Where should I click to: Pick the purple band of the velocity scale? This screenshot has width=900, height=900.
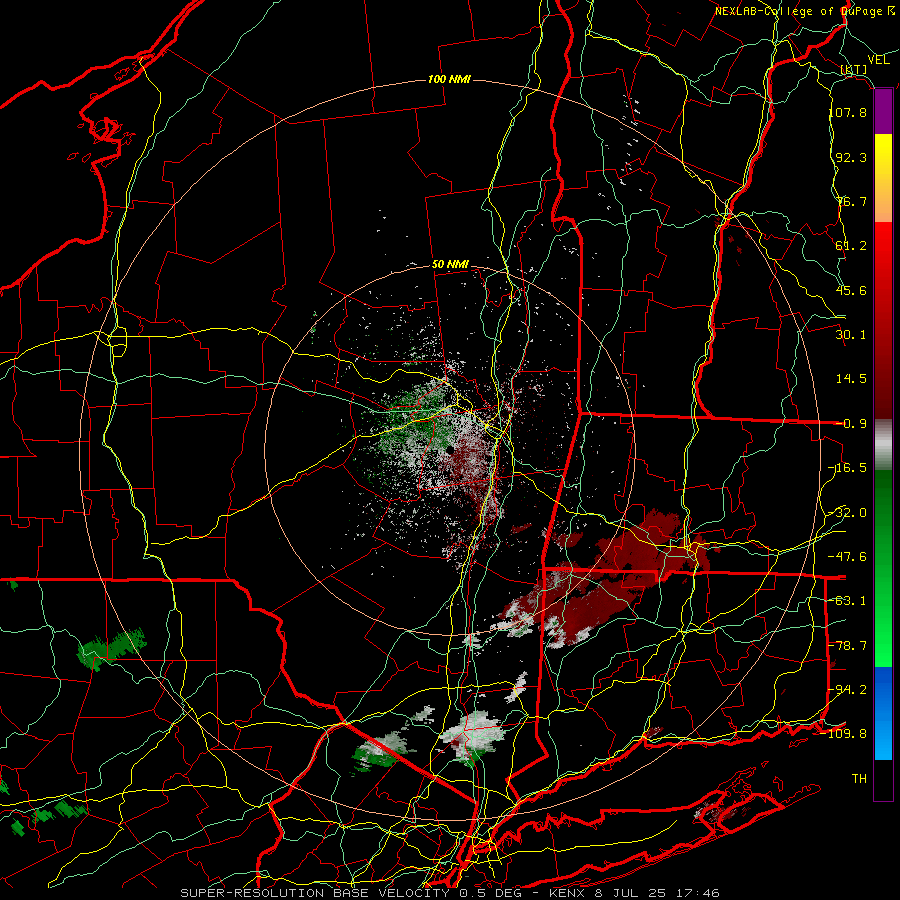(x=883, y=112)
